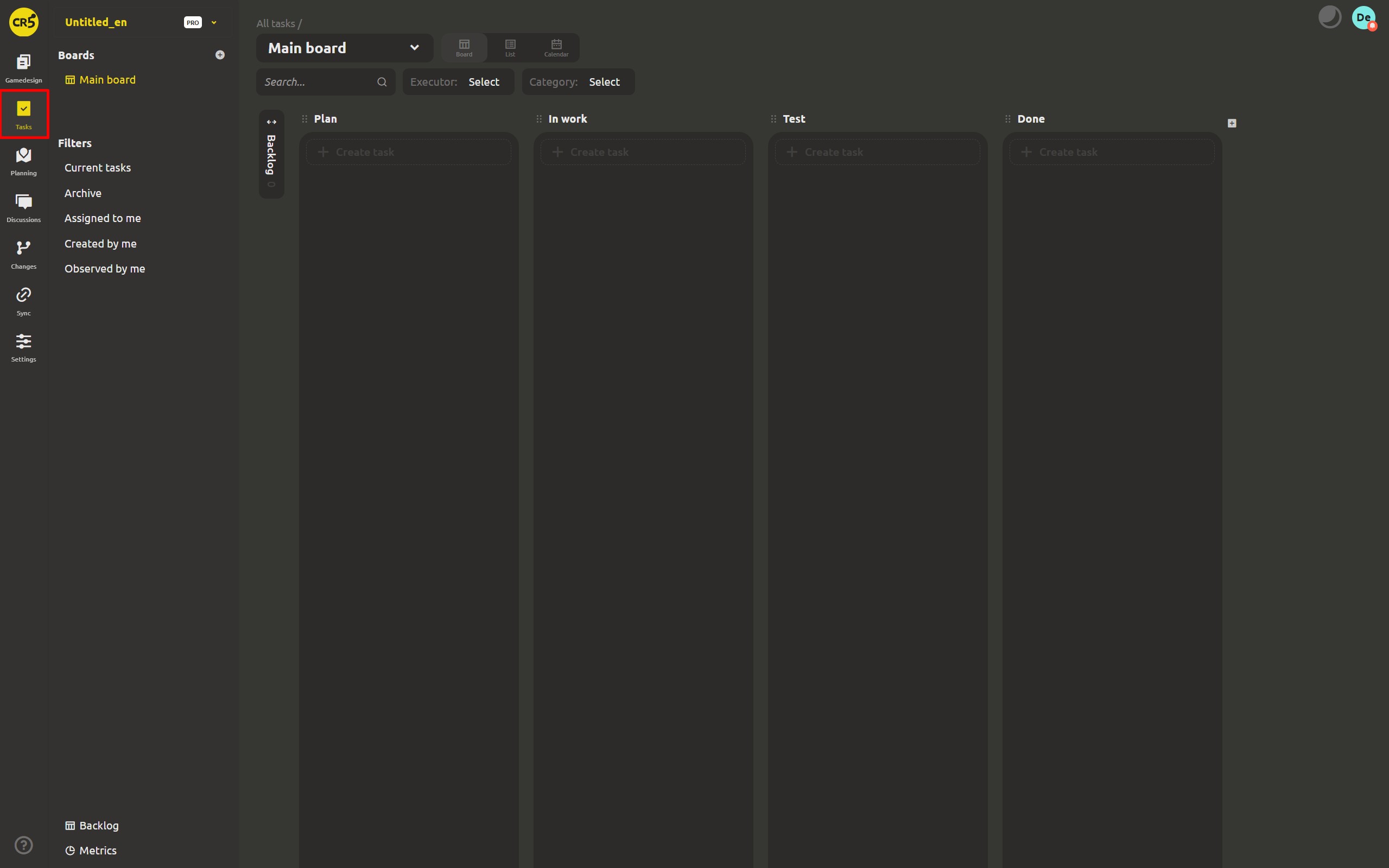Viewport: 1389px width, 868px height.
Task: Click the Plan column drag handle
Action: click(x=305, y=119)
